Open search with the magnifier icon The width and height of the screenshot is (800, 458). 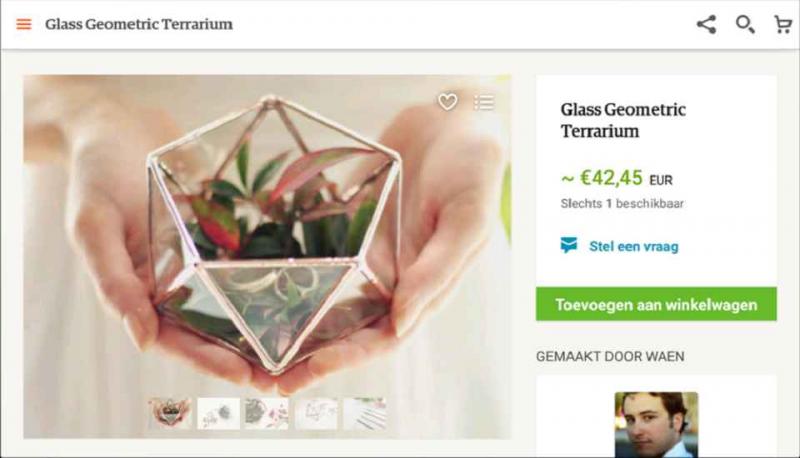pos(745,24)
